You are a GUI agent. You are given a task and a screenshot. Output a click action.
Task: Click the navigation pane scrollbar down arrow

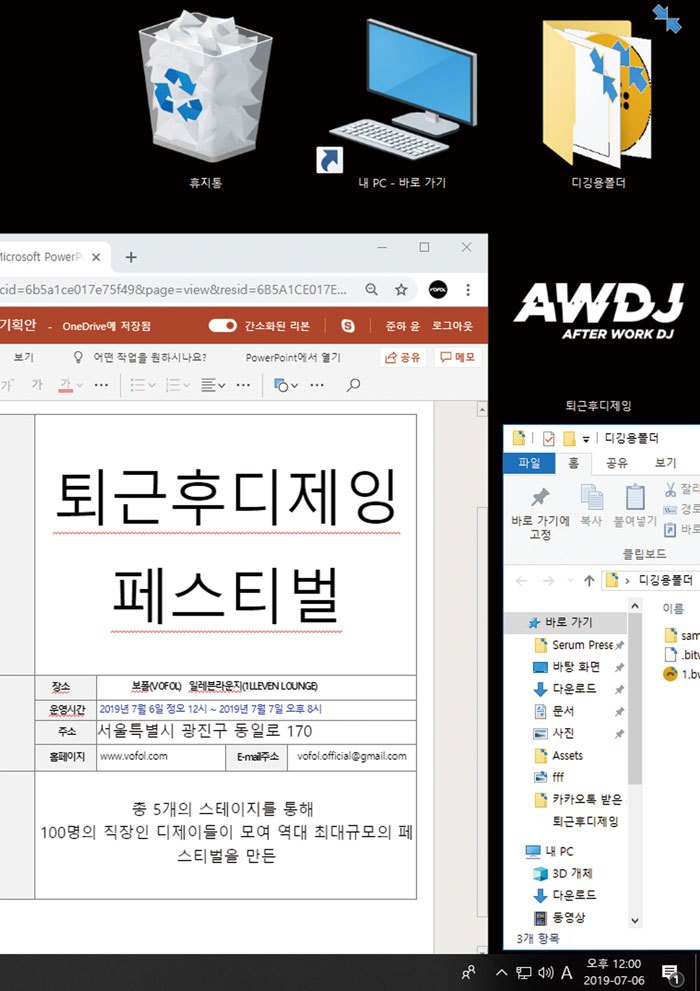[x=635, y=921]
